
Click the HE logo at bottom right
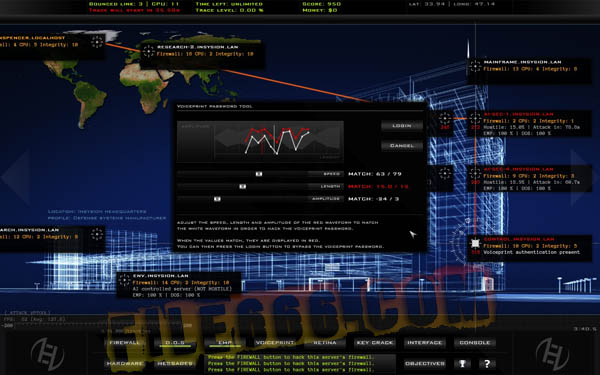553,353
